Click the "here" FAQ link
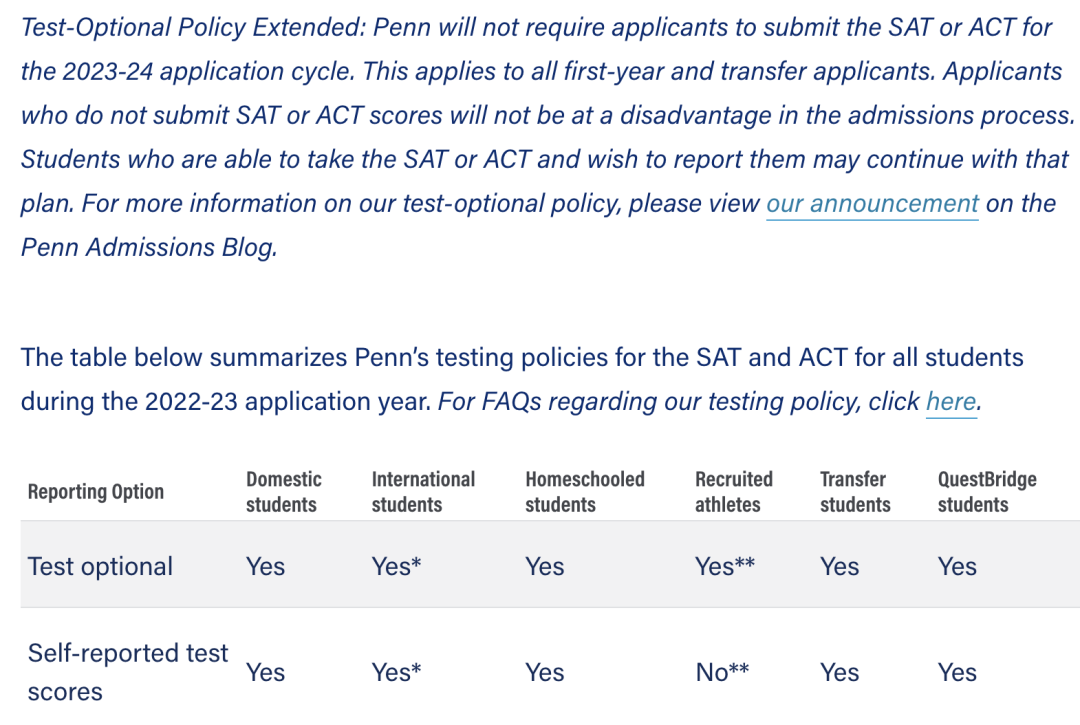Viewport: 1080px width, 725px height. (950, 402)
